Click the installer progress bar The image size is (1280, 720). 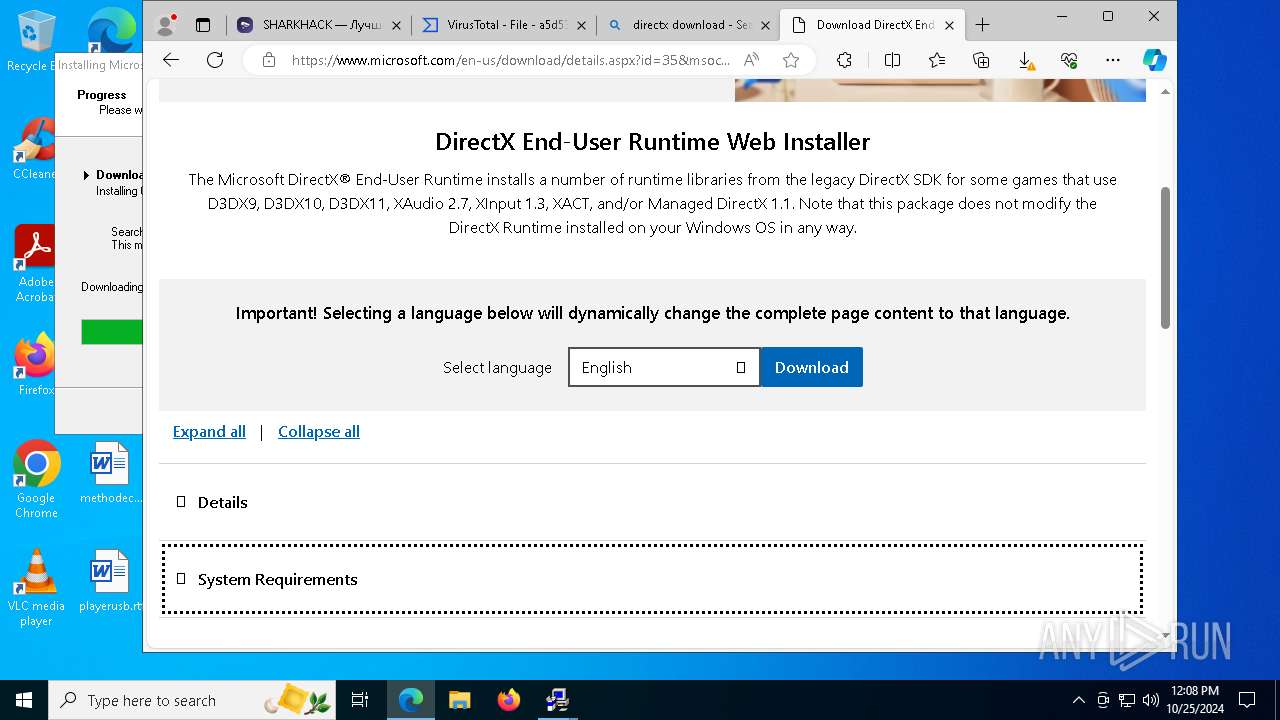click(111, 333)
